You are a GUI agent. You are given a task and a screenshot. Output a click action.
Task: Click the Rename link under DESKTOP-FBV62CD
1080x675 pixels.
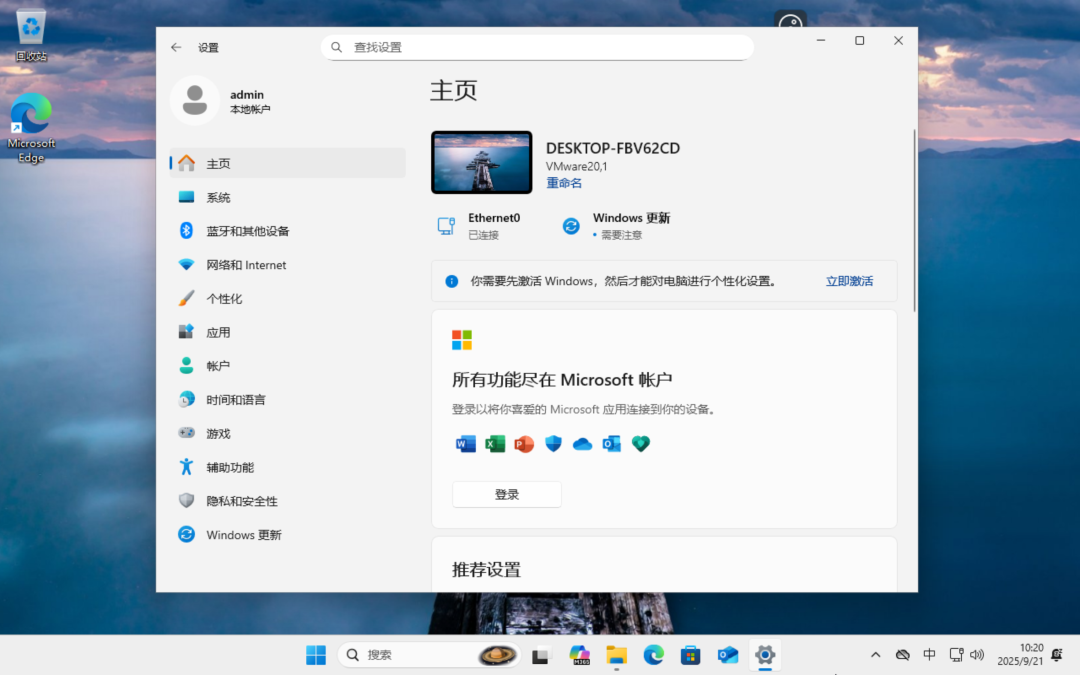click(564, 183)
